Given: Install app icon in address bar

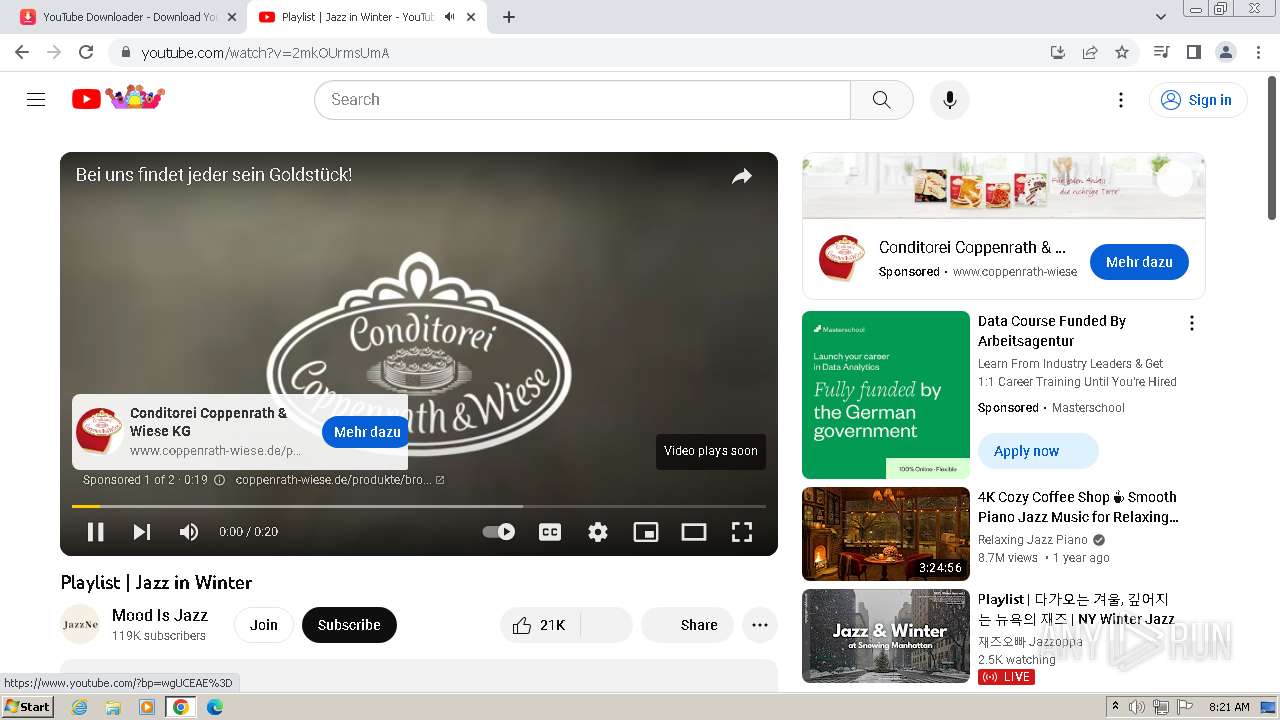Looking at the screenshot, I should (1058, 52).
